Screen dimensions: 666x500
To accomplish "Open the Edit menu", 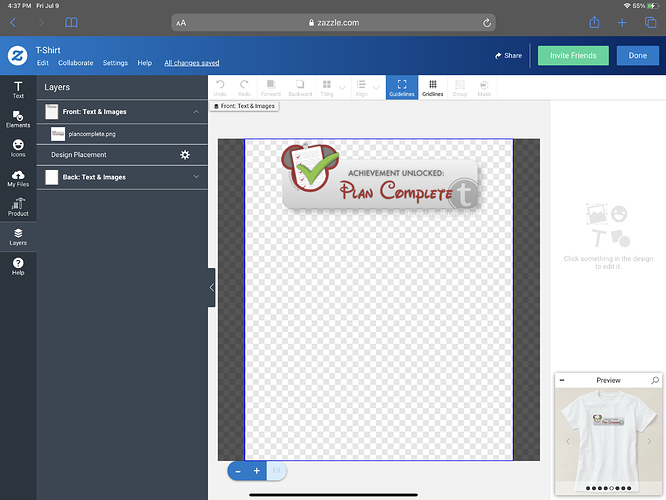I will click(42, 63).
